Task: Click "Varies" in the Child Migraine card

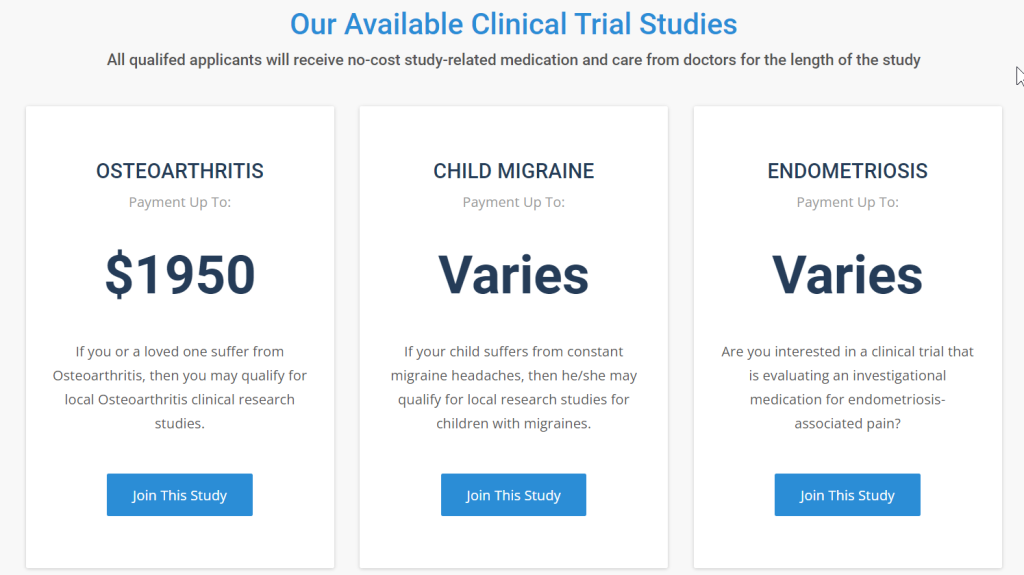Action: click(513, 275)
